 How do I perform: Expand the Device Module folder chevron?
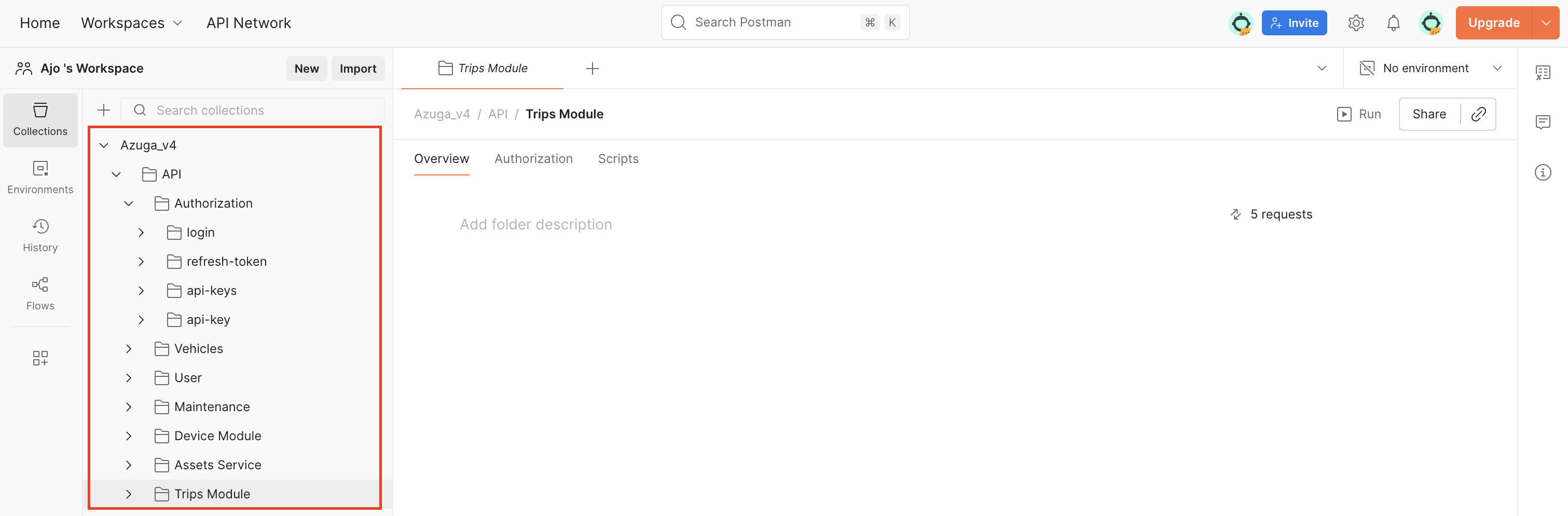coord(129,436)
